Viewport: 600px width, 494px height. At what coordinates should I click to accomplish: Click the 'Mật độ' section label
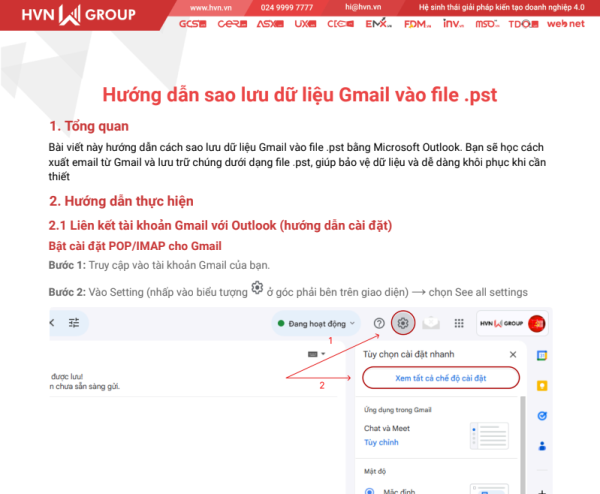375,471
